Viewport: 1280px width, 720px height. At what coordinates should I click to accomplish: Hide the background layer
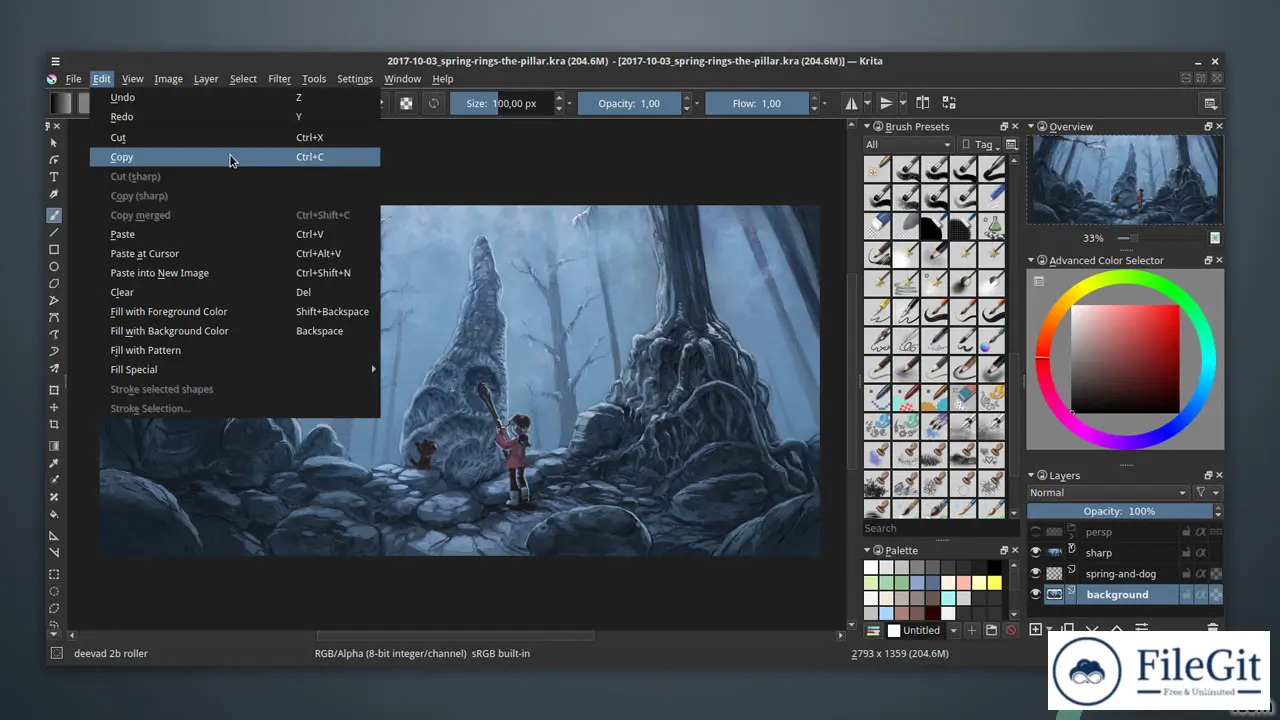(x=1036, y=594)
